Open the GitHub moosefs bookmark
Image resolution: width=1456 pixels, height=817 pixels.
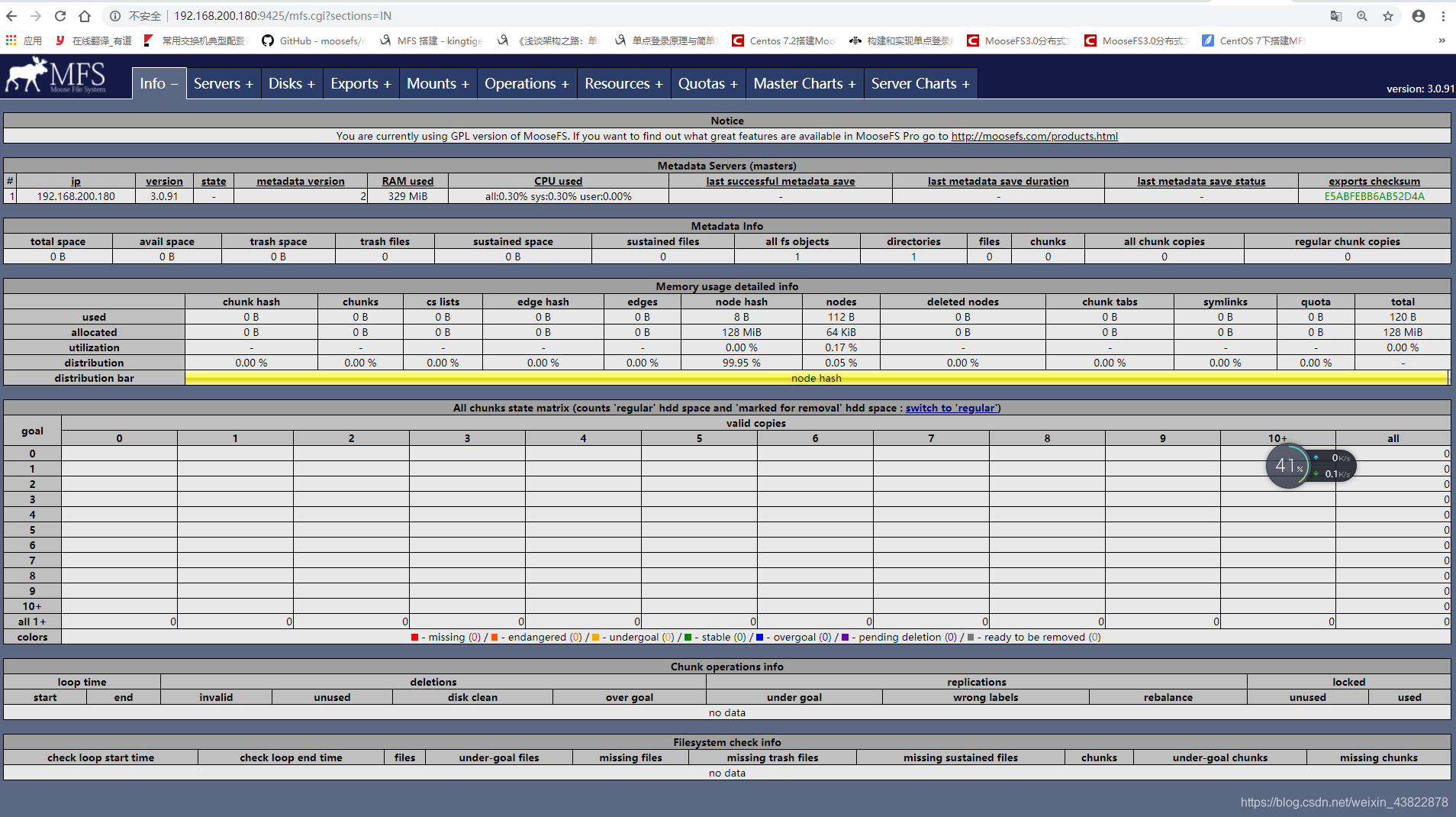314,40
